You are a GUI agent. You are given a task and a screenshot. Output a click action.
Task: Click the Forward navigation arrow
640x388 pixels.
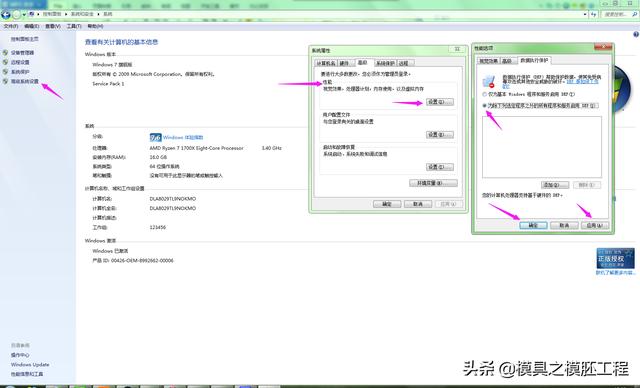pos(16,15)
